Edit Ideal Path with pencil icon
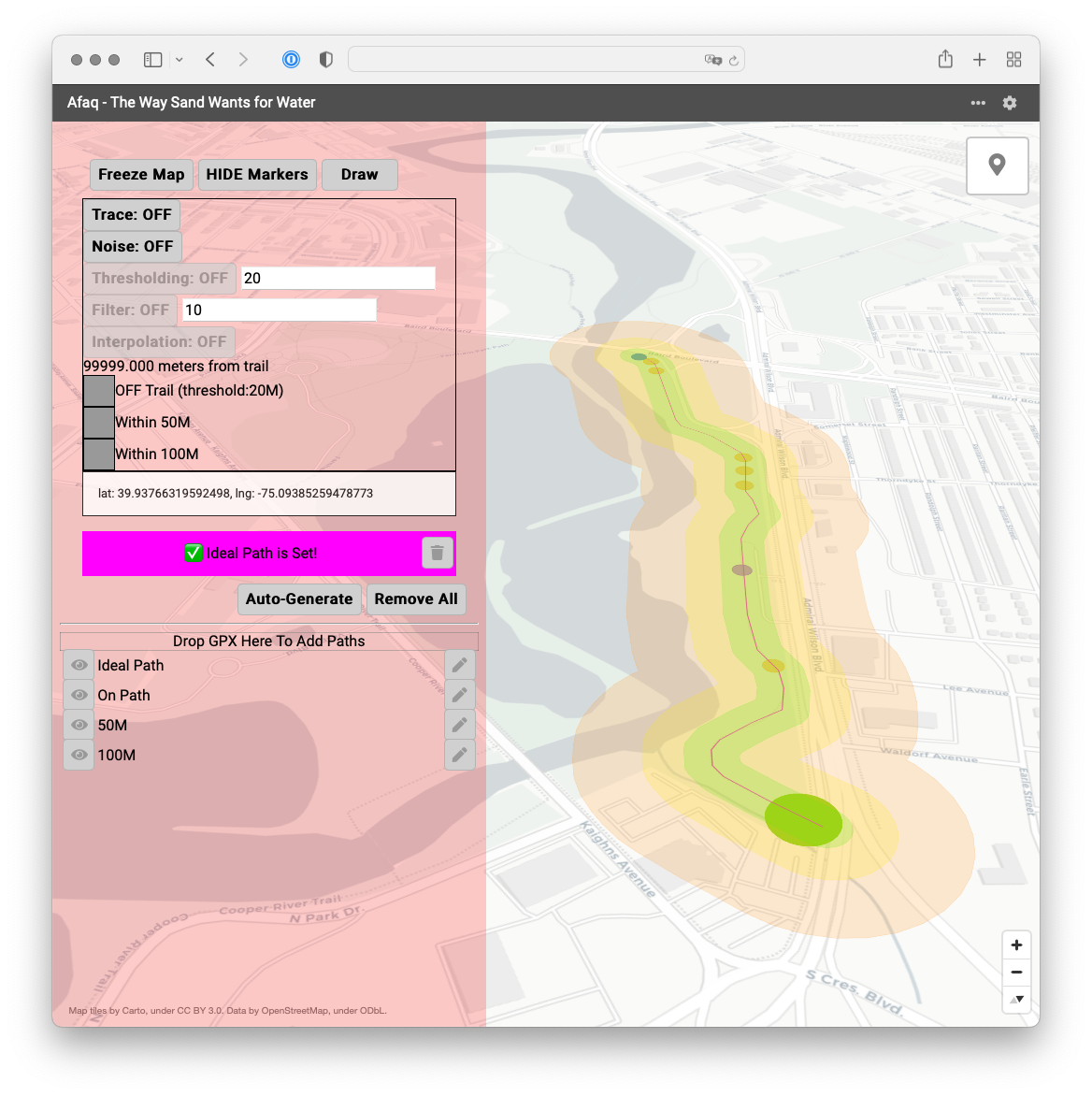 (460, 666)
